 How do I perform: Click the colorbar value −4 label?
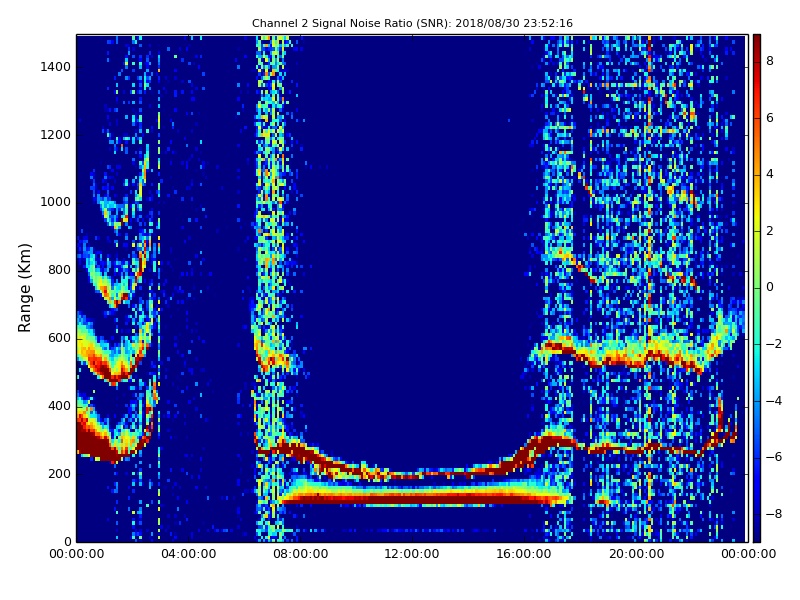[x=774, y=401]
